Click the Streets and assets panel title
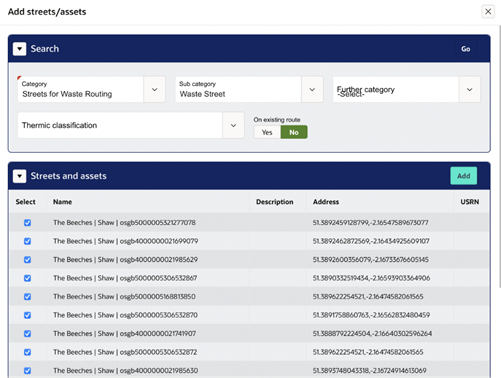Image resolution: width=501 pixels, height=378 pixels. pos(68,176)
